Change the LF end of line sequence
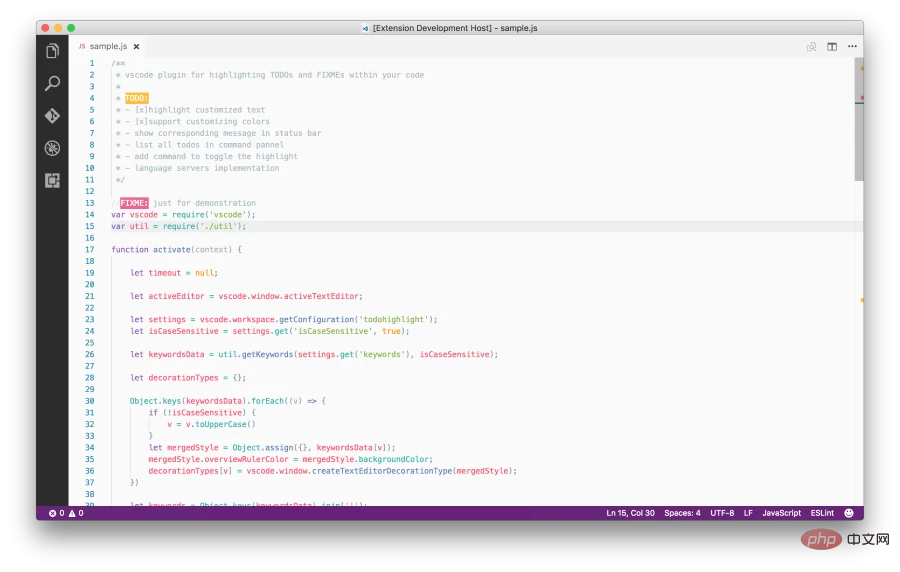This screenshot has width=900, height=572. (748, 513)
